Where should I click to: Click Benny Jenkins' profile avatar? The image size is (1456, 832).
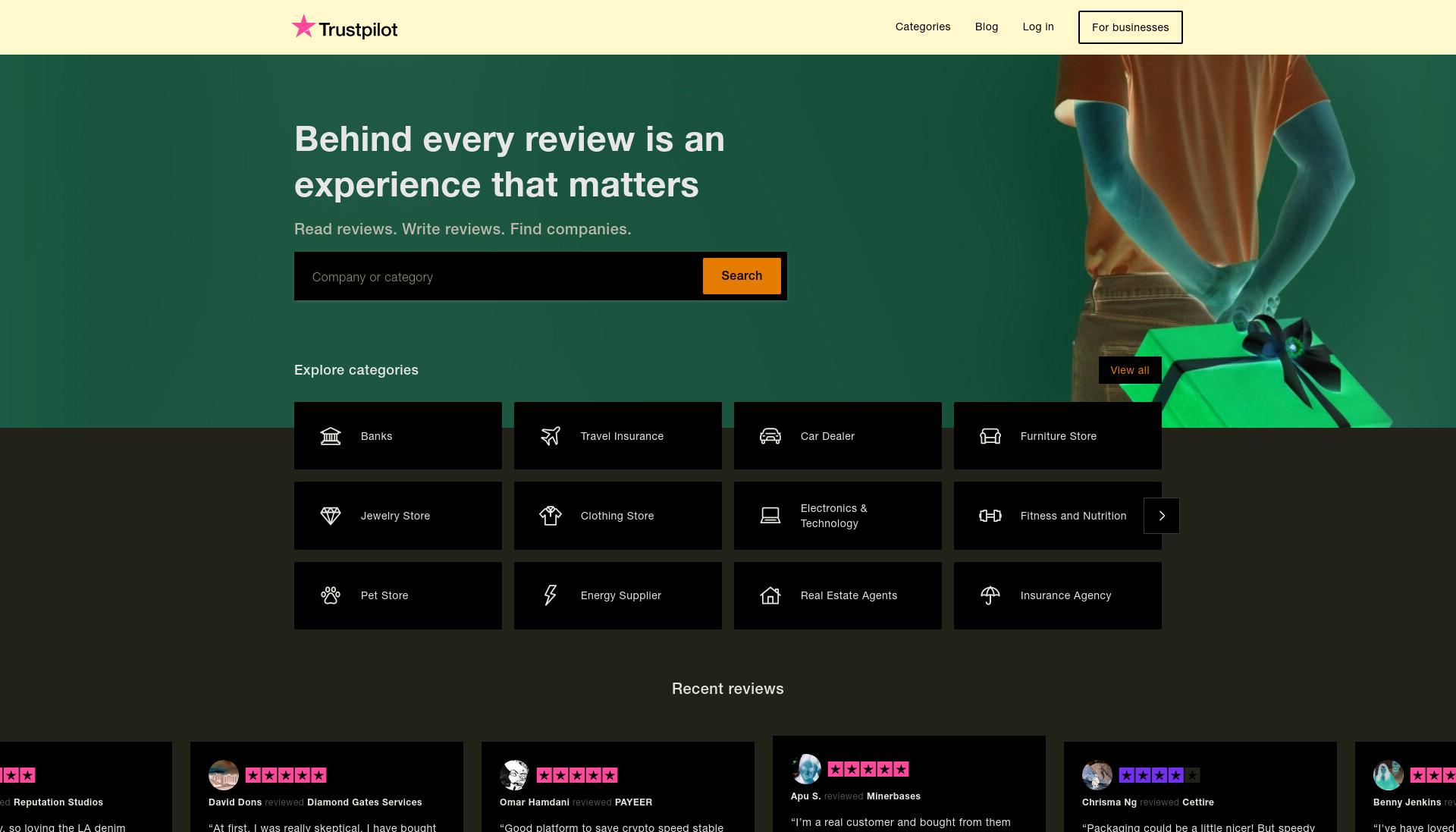pos(1389,775)
